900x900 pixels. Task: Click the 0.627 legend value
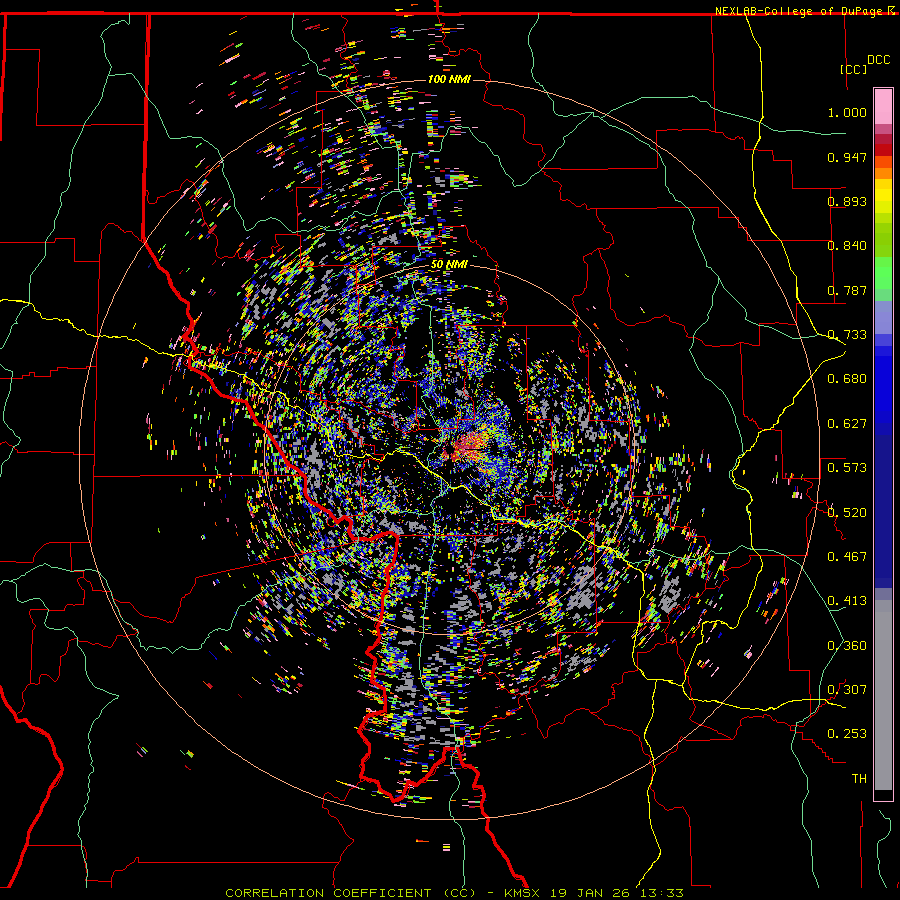(847, 424)
